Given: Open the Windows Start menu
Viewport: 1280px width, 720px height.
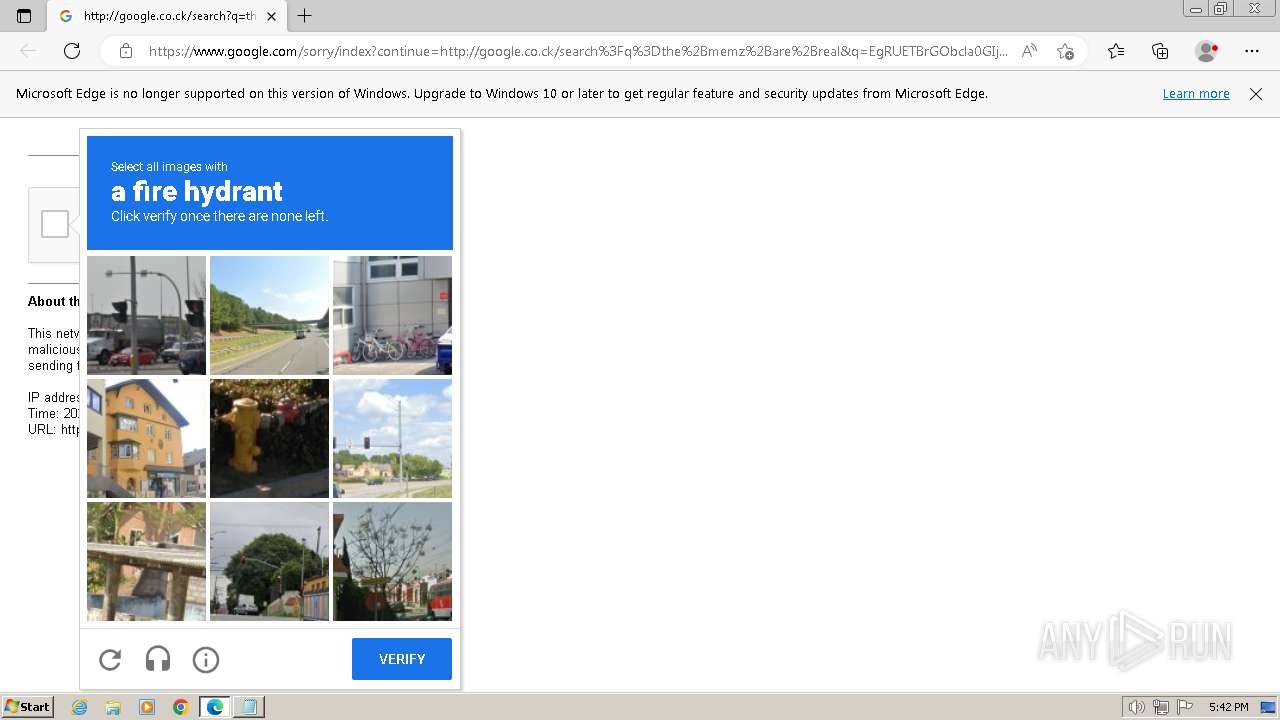Looking at the screenshot, I should tap(28, 707).
